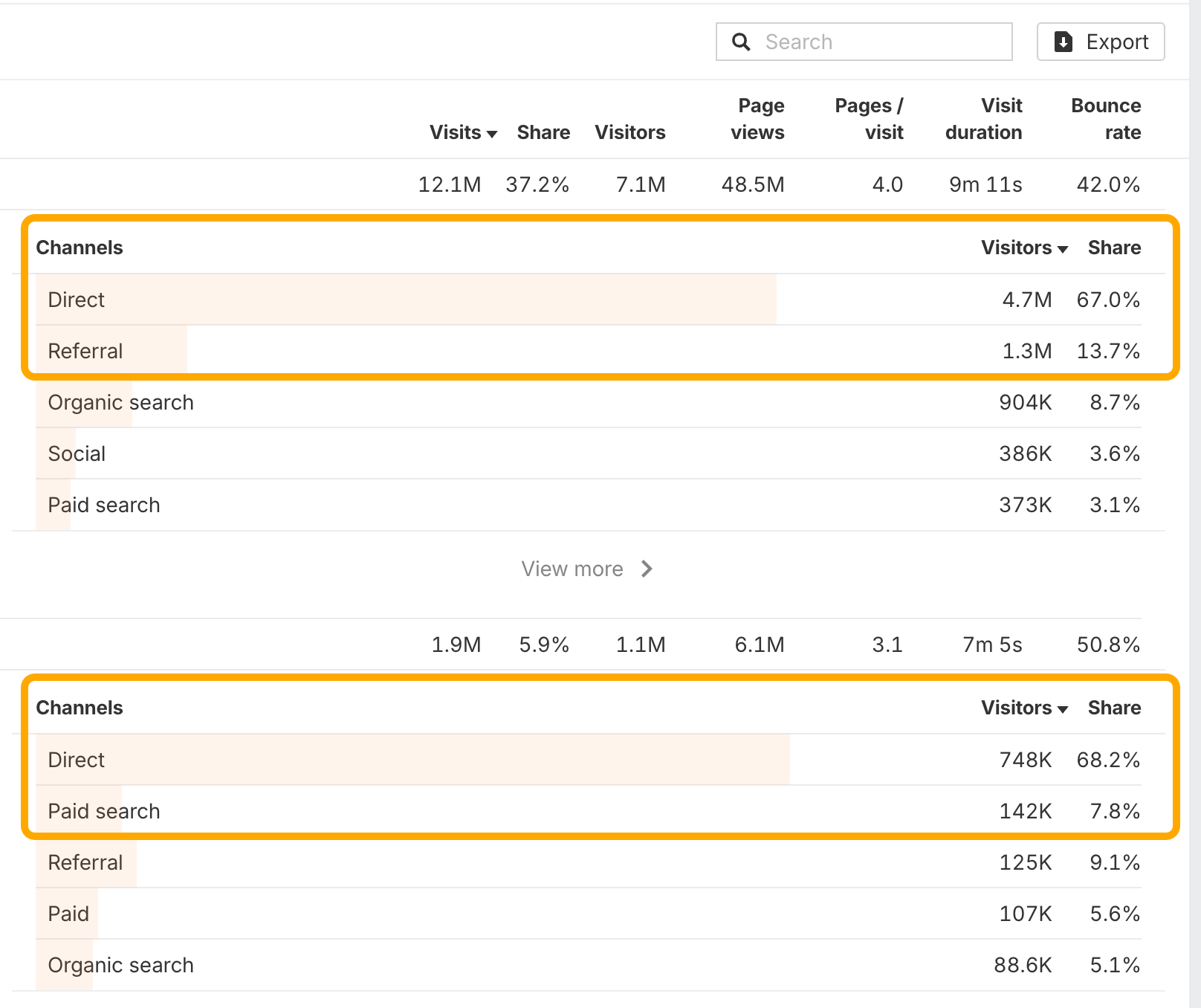This screenshot has width=1201, height=1008.
Task: Click Share header in first Channels table
Action: pos(1114,248)
